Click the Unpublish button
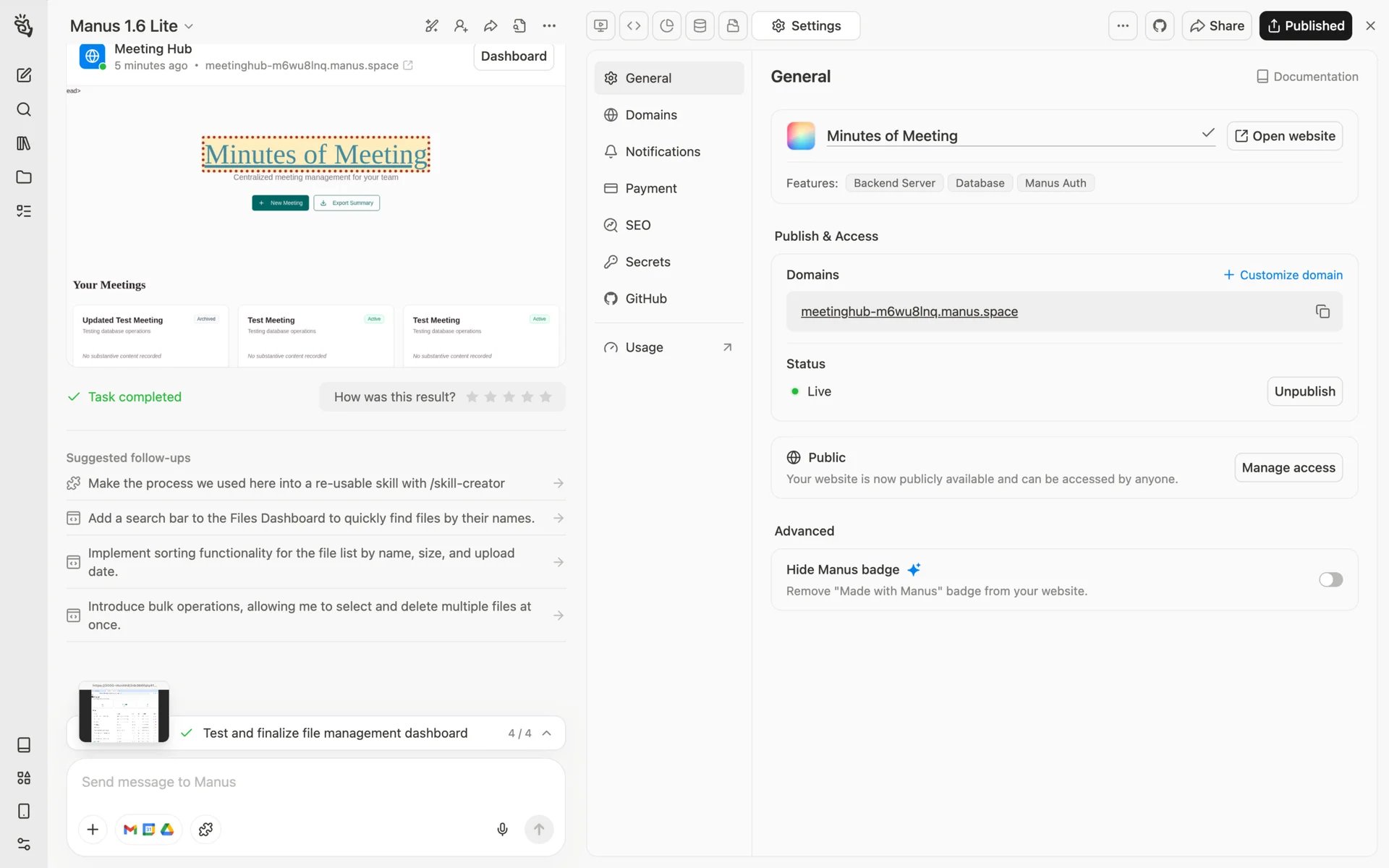The height and width of the screenshot is (868, 1389). point(1304,391)
